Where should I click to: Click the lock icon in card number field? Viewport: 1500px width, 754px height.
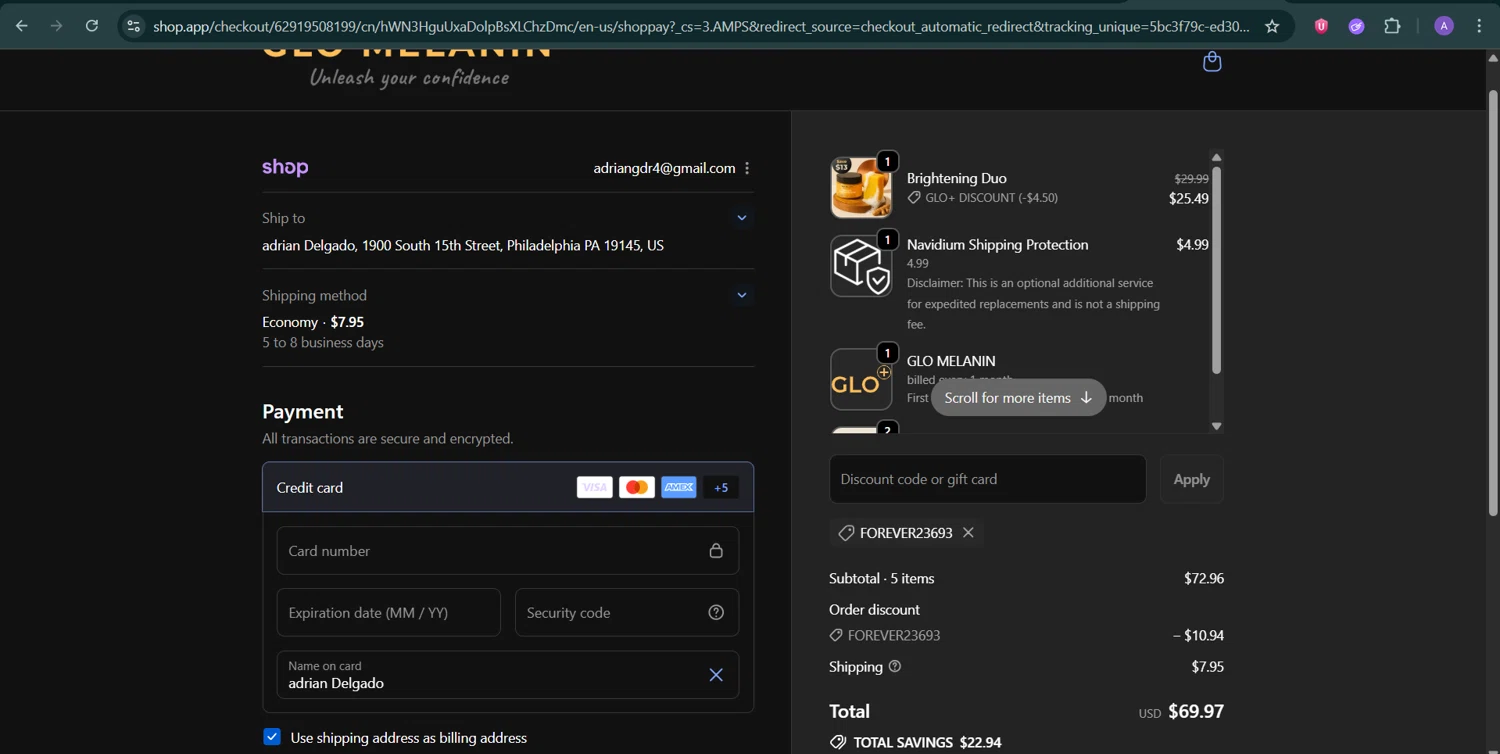(716, 551)
